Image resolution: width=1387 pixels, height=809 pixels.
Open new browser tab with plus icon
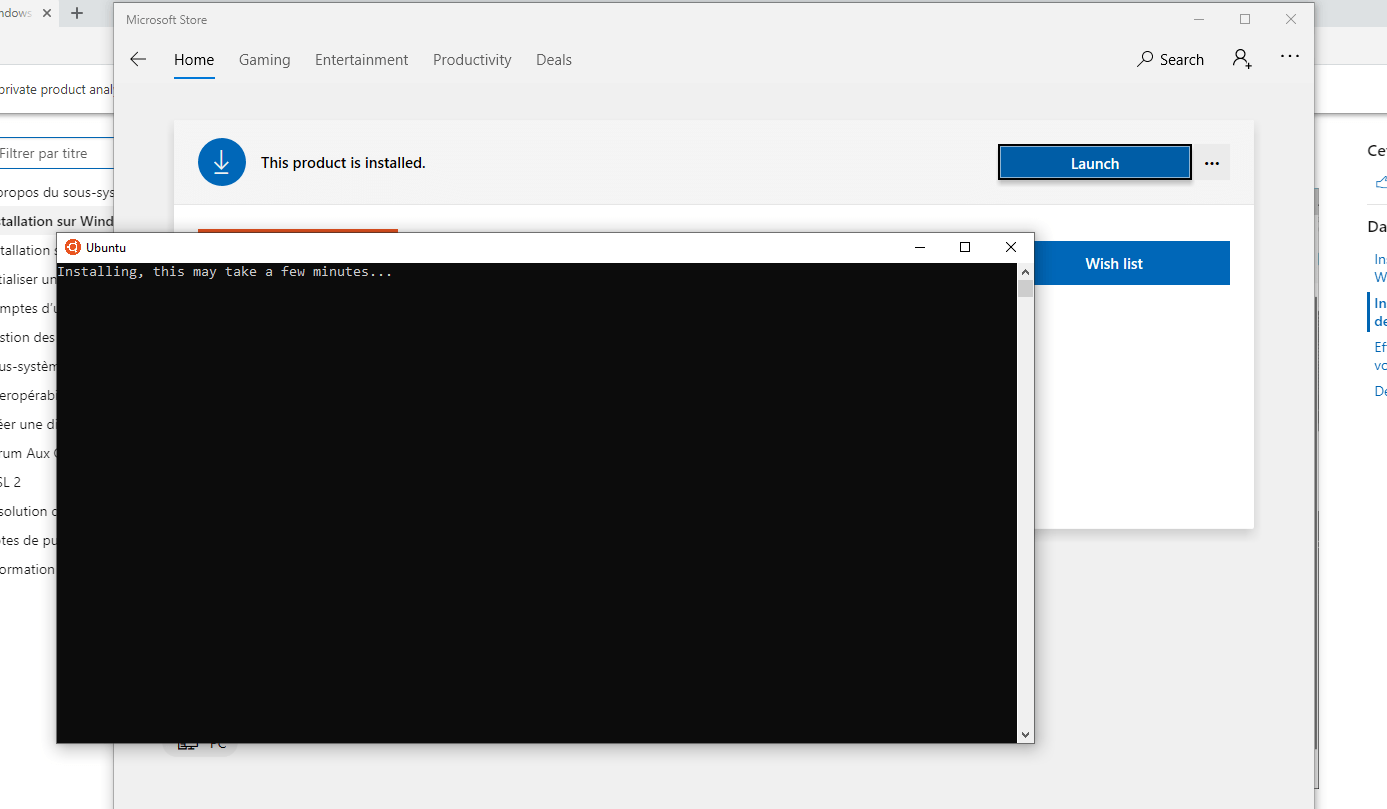(x=77, y=13)
